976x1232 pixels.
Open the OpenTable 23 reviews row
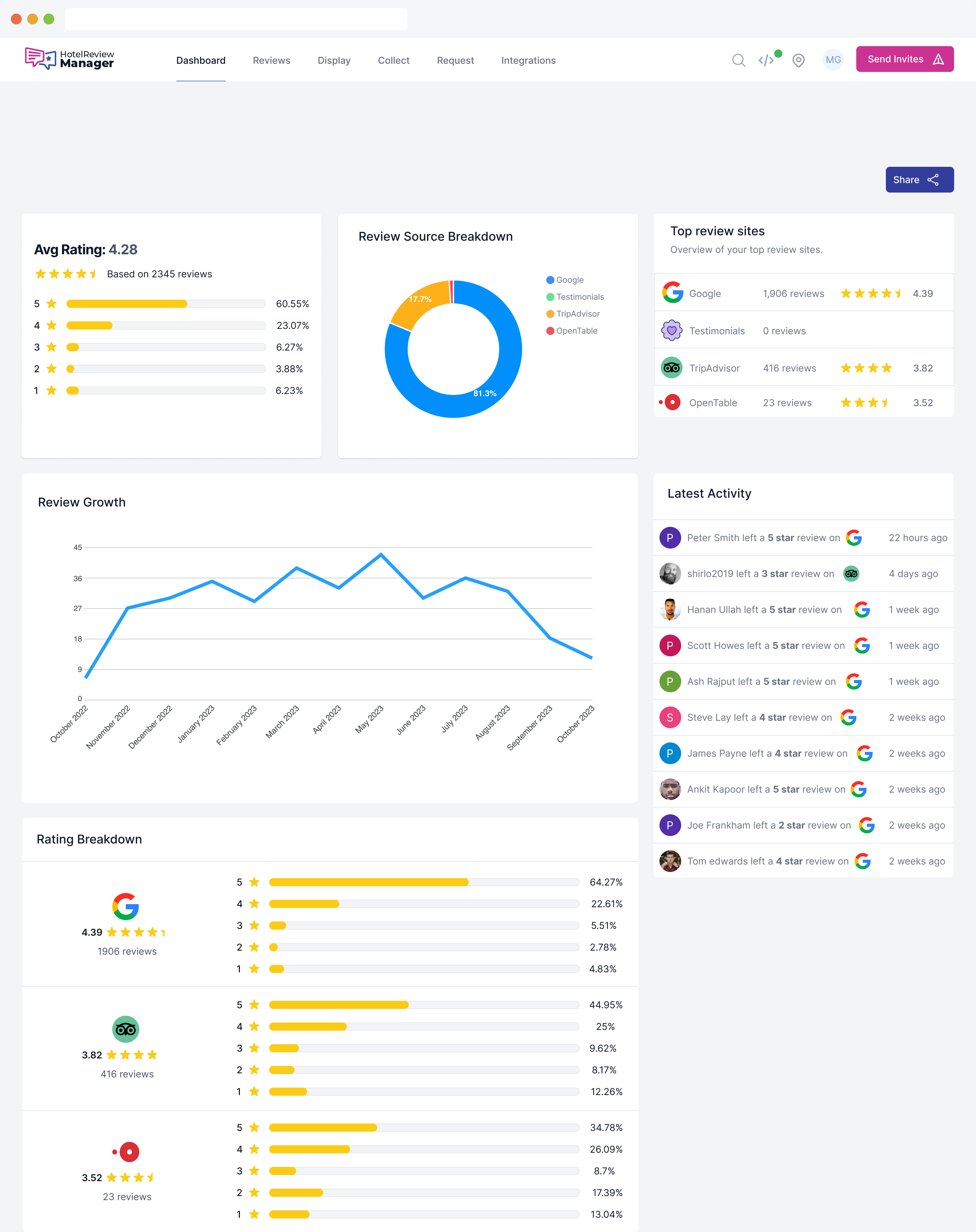pos(804,402)
